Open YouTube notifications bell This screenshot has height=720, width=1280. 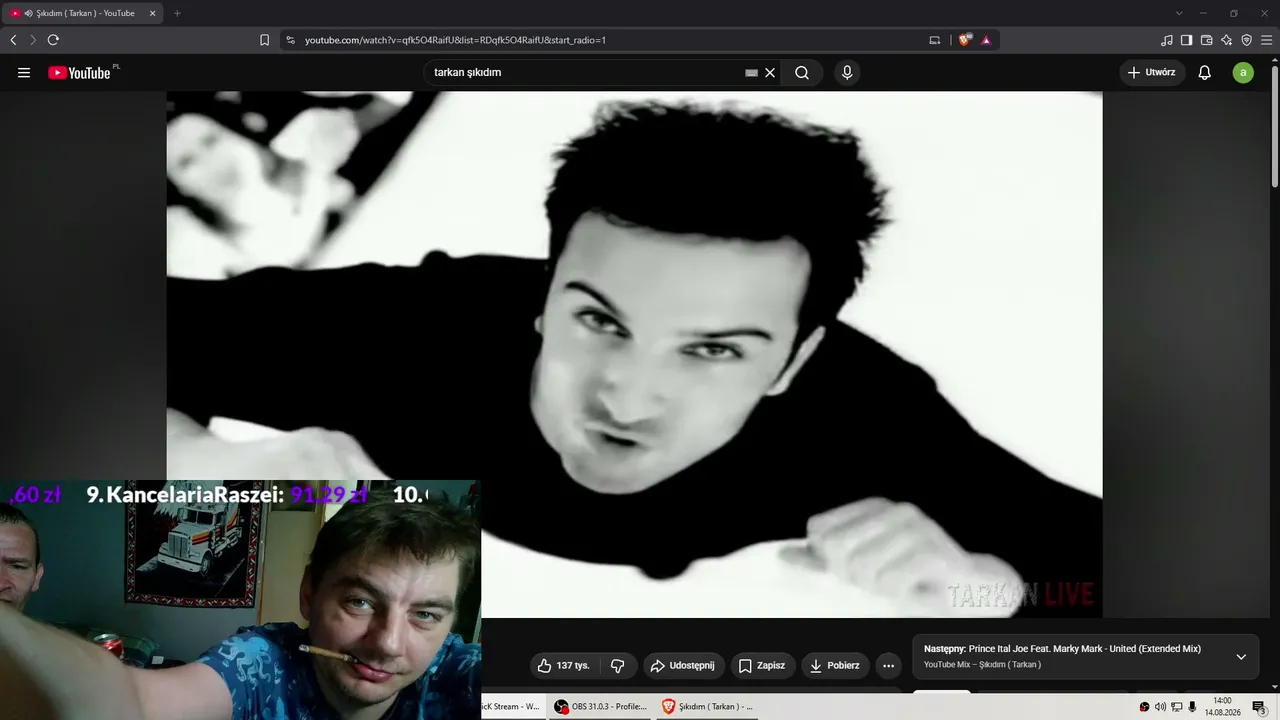1205,73
